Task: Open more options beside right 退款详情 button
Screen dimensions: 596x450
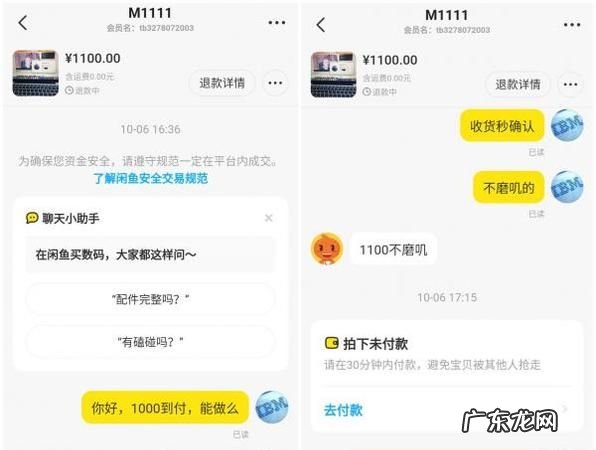Action: click(570, 84)
